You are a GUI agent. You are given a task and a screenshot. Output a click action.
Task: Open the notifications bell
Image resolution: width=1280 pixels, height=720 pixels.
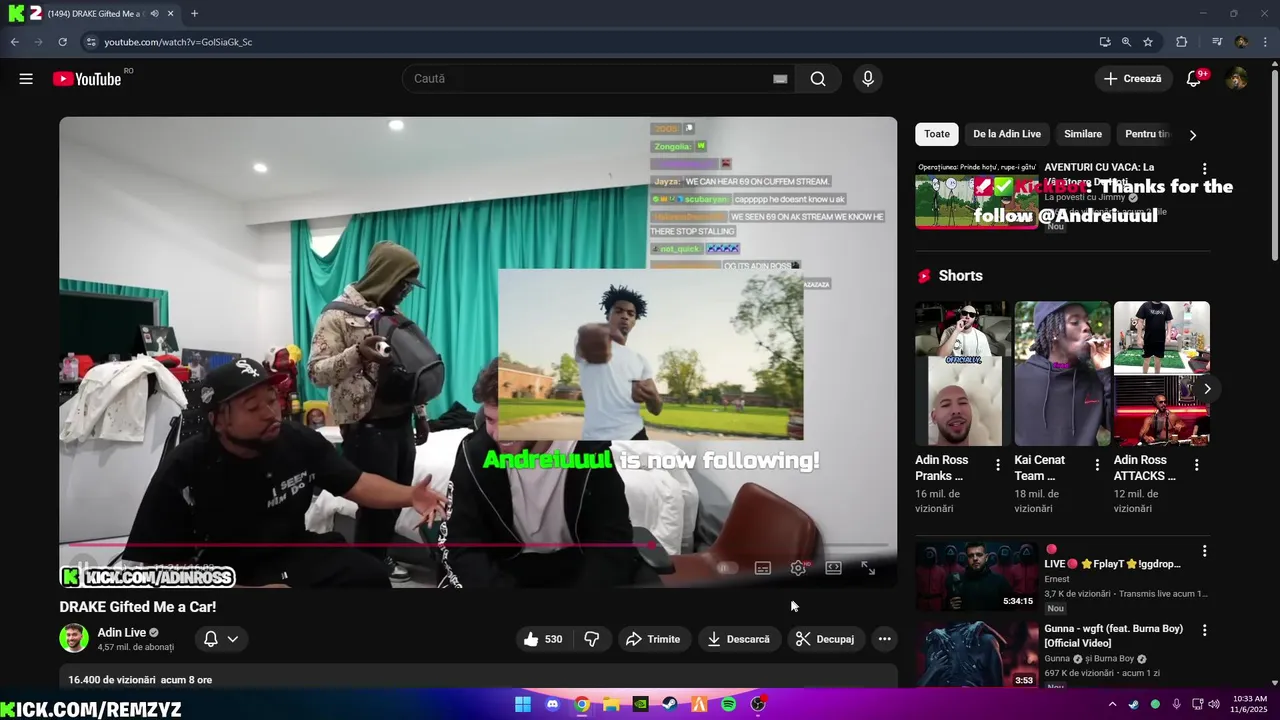pos(1193,79)
